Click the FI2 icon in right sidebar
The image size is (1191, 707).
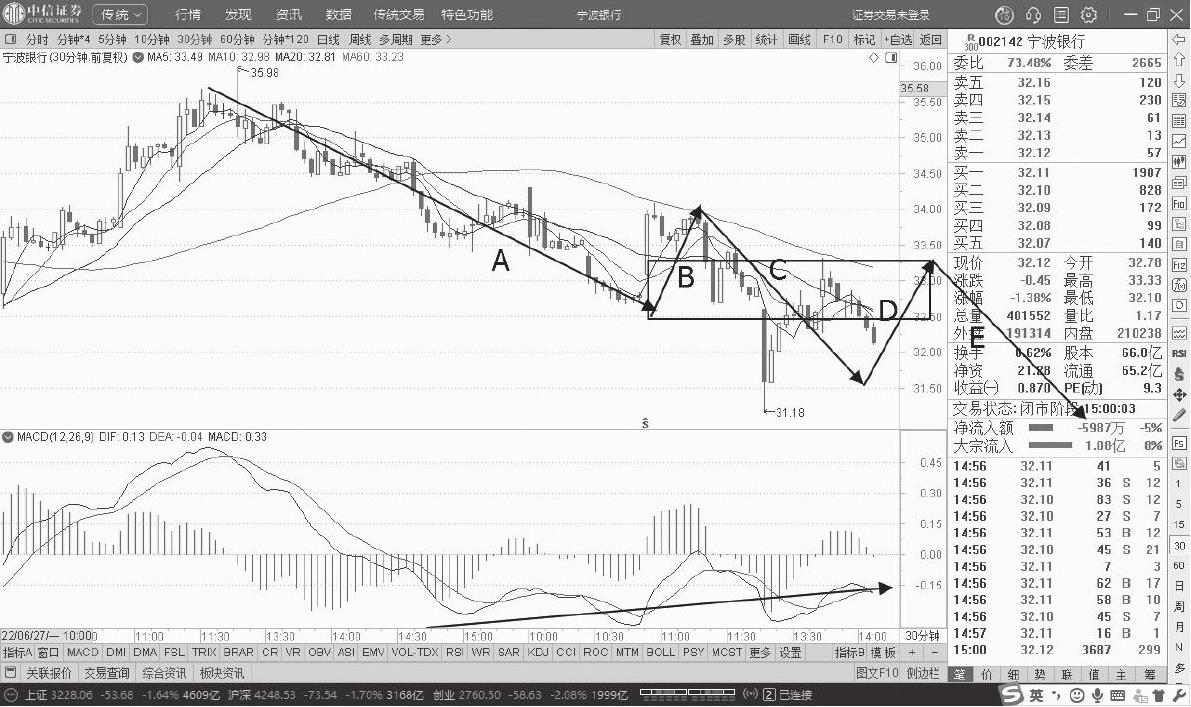pos(1180,265)
